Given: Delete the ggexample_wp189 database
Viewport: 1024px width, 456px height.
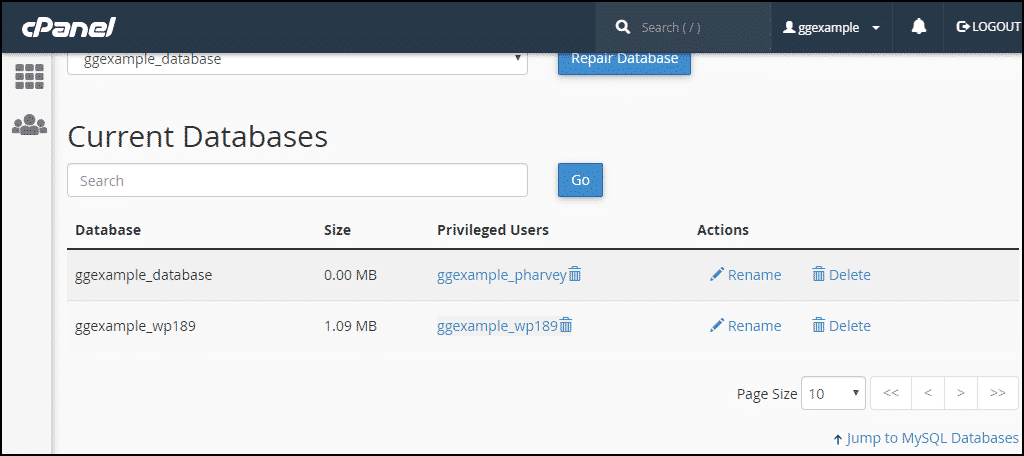Looking at the screenshot, I should [841, 326].
